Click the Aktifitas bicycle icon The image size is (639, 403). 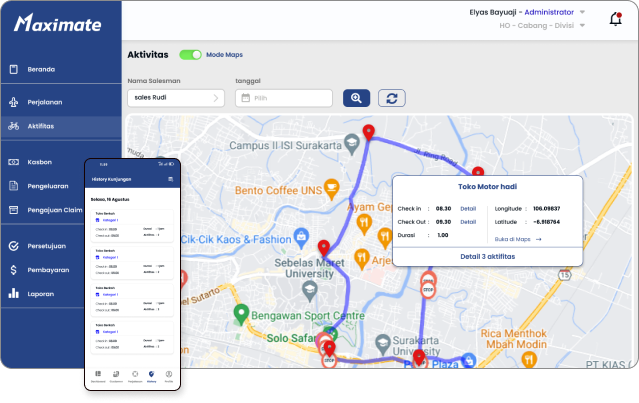click(13, 126)
